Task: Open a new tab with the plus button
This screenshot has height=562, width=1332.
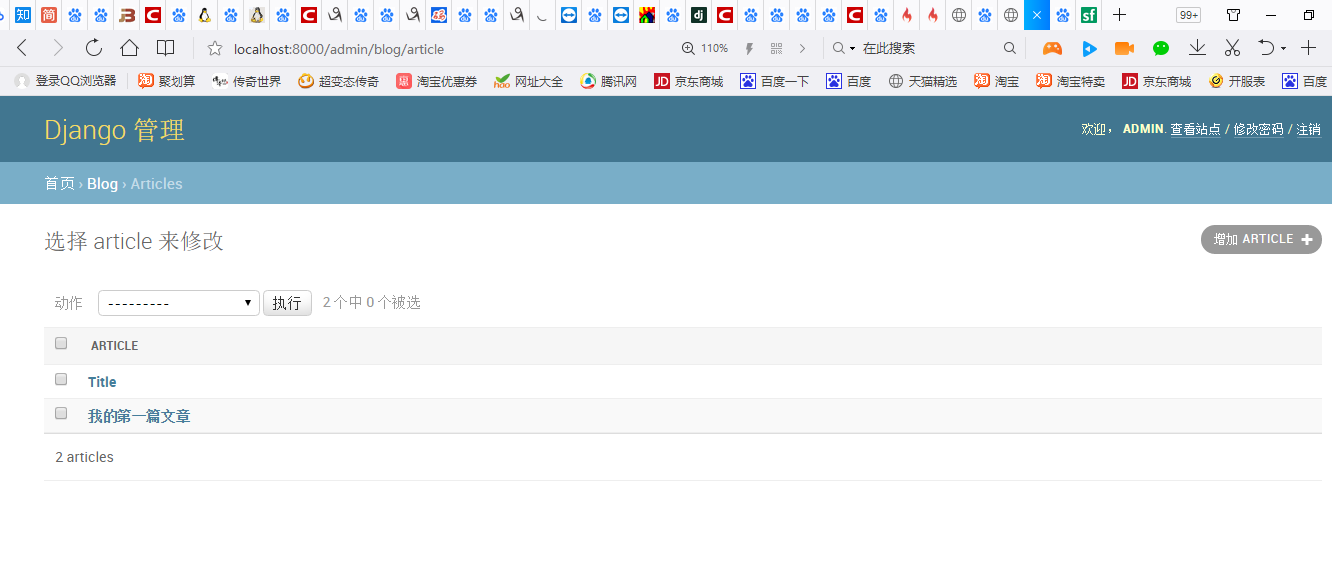Action: pos(1120,15)
